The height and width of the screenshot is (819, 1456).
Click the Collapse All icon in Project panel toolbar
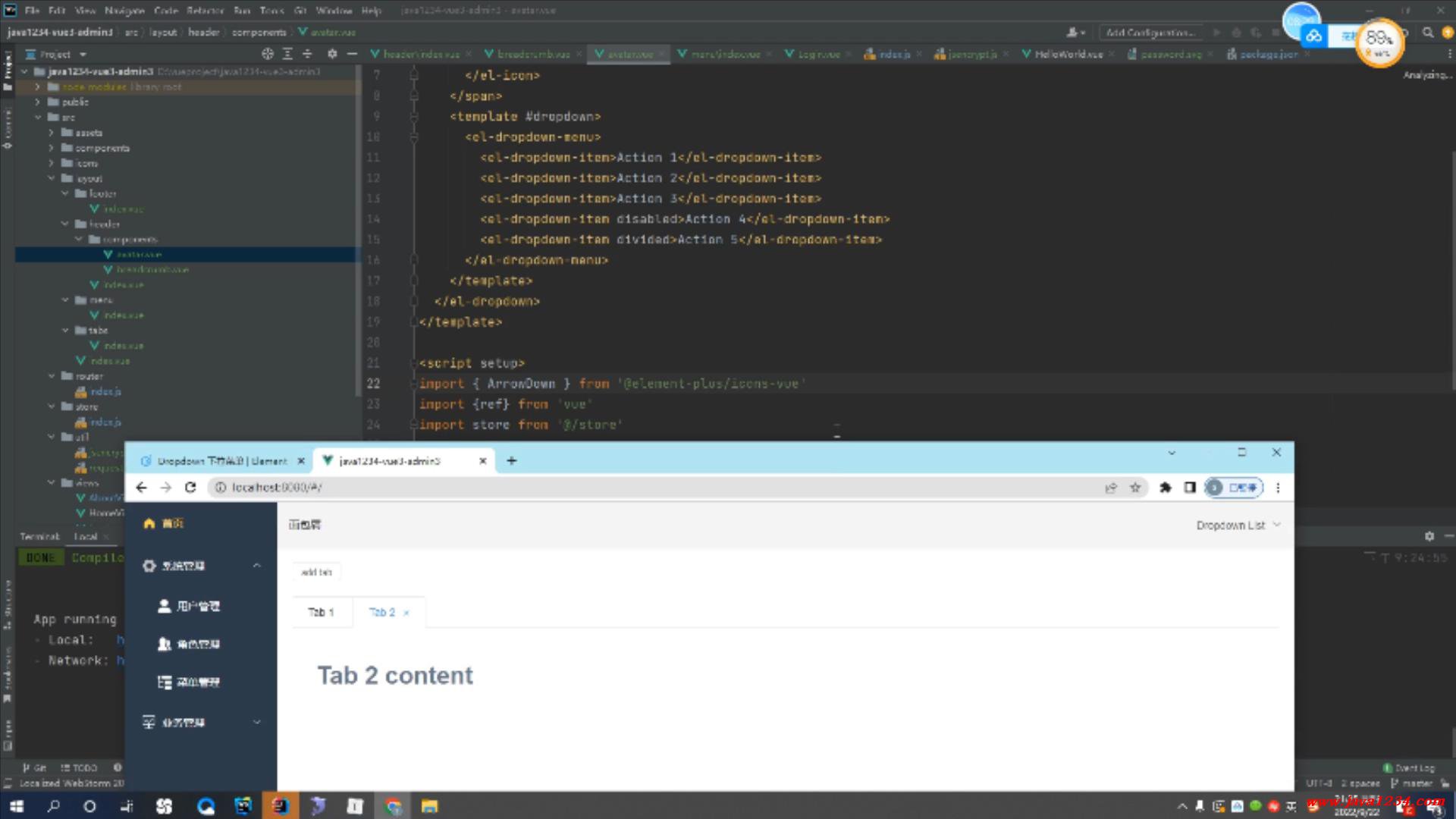pyautogui.click(x=307, y=54)
